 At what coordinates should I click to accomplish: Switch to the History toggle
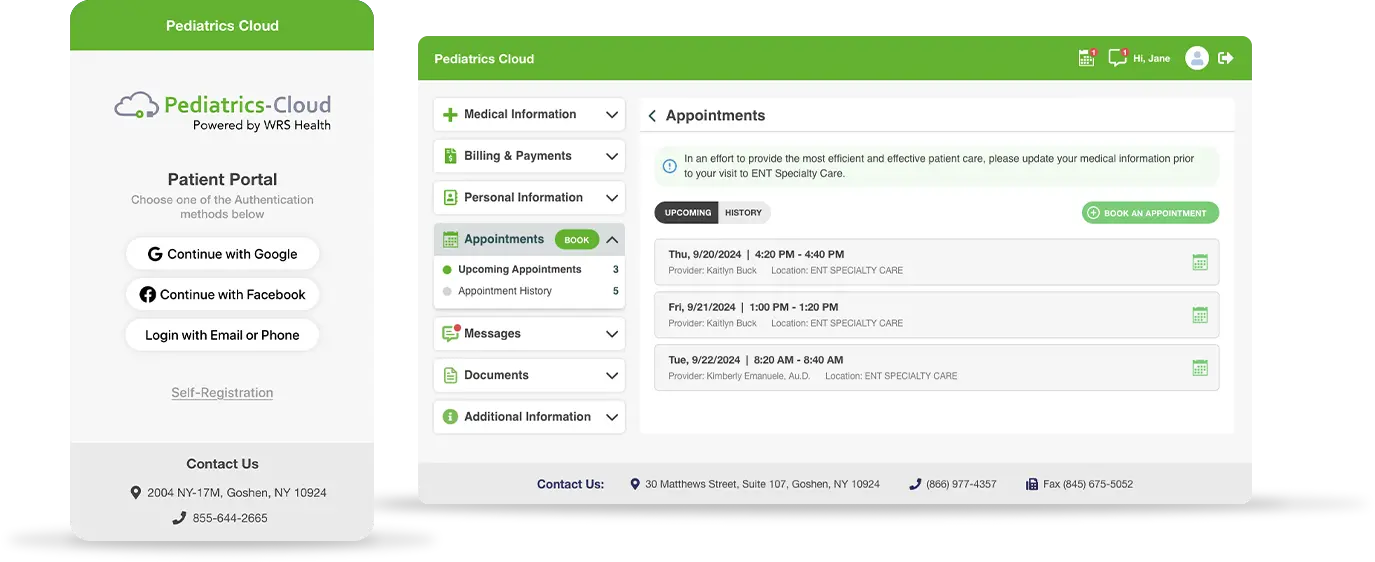click(x=743, y=212)
